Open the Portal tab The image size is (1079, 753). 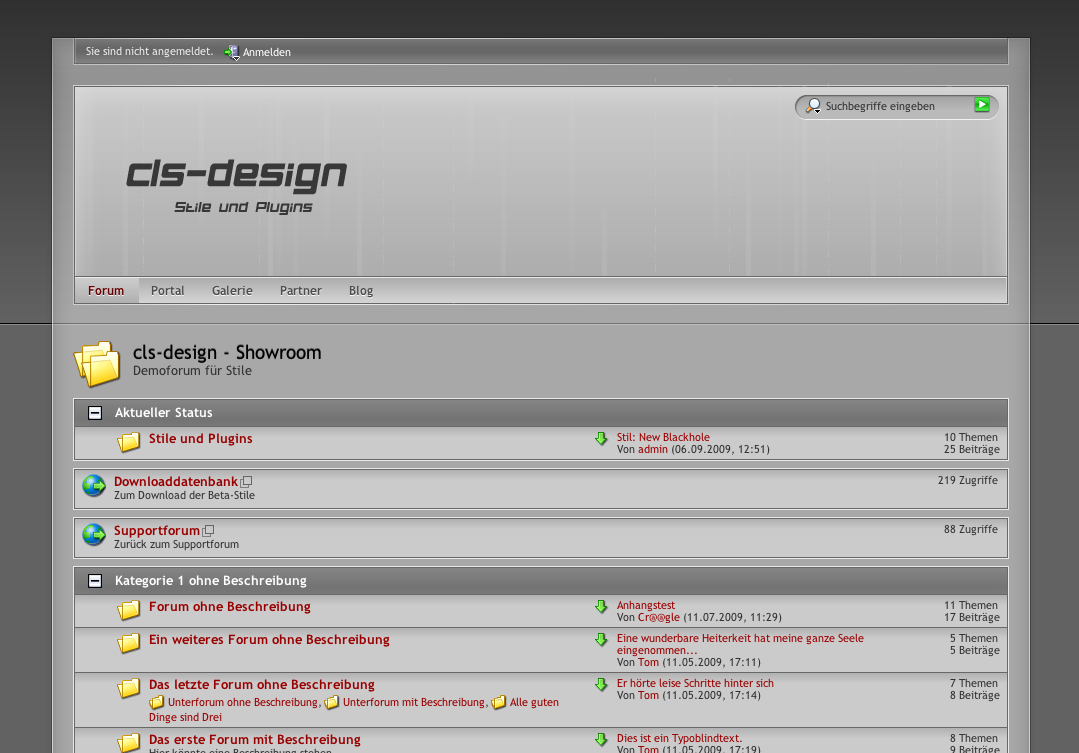[167, 291]
